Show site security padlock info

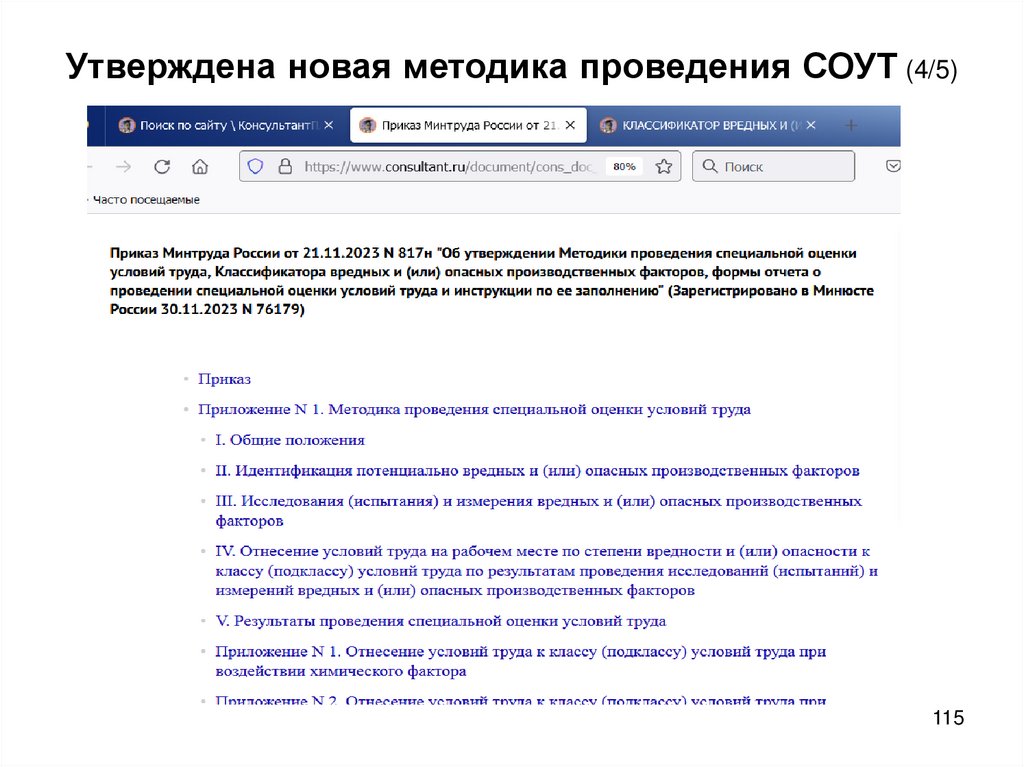click(285, 167)
